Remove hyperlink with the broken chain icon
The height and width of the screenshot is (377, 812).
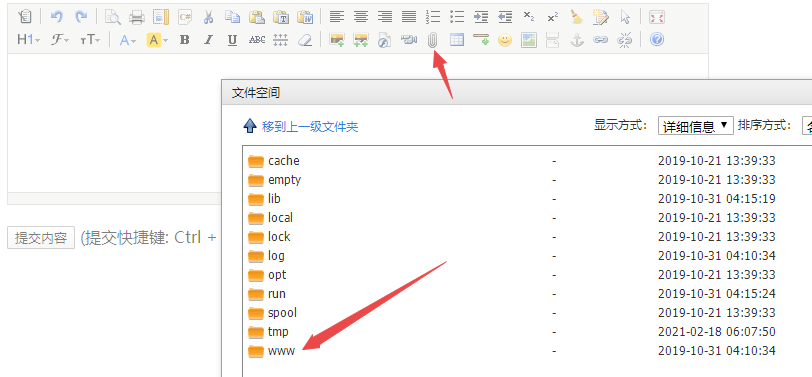pos(625,40)
